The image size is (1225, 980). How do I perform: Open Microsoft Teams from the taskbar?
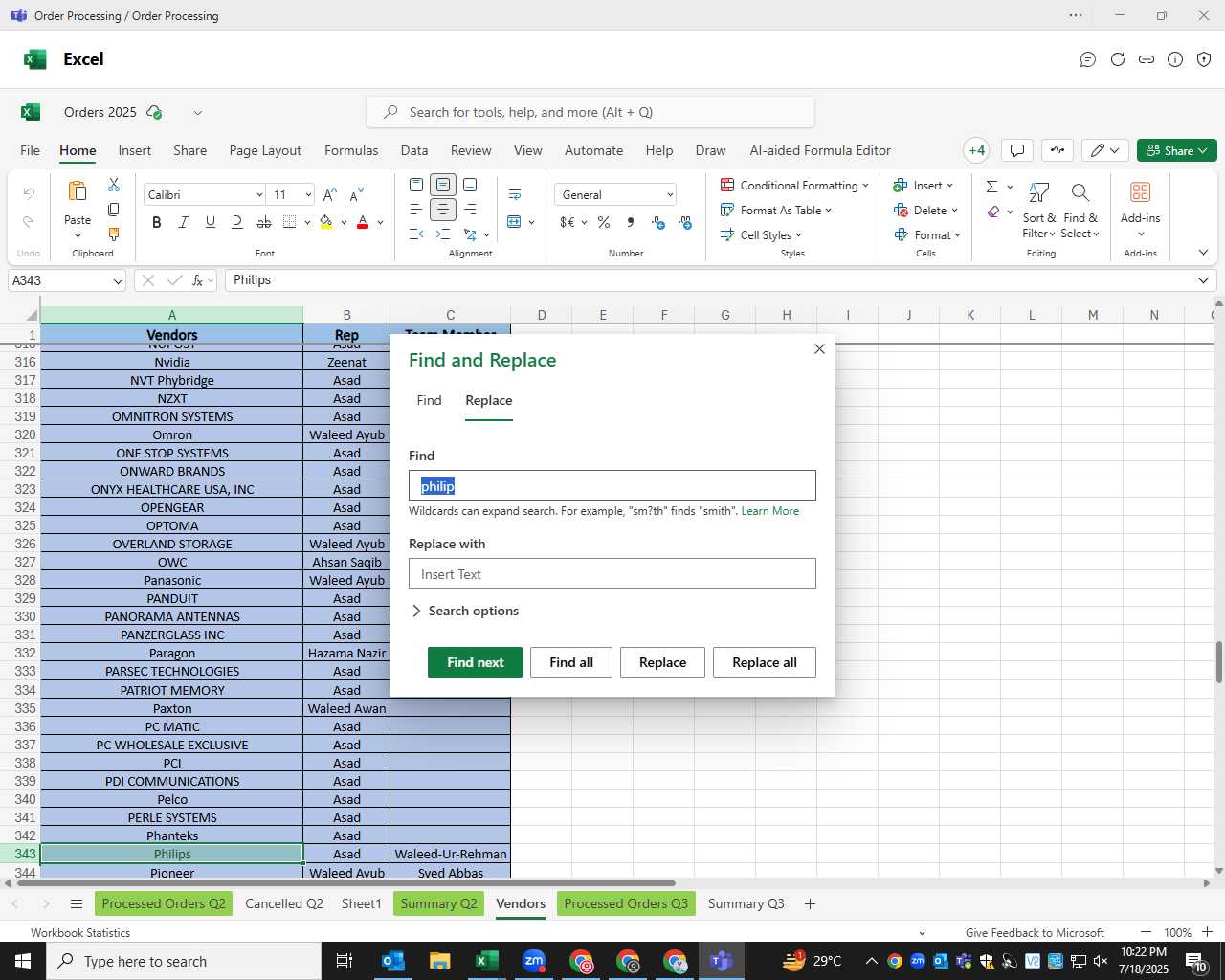[x=722, y=961]
